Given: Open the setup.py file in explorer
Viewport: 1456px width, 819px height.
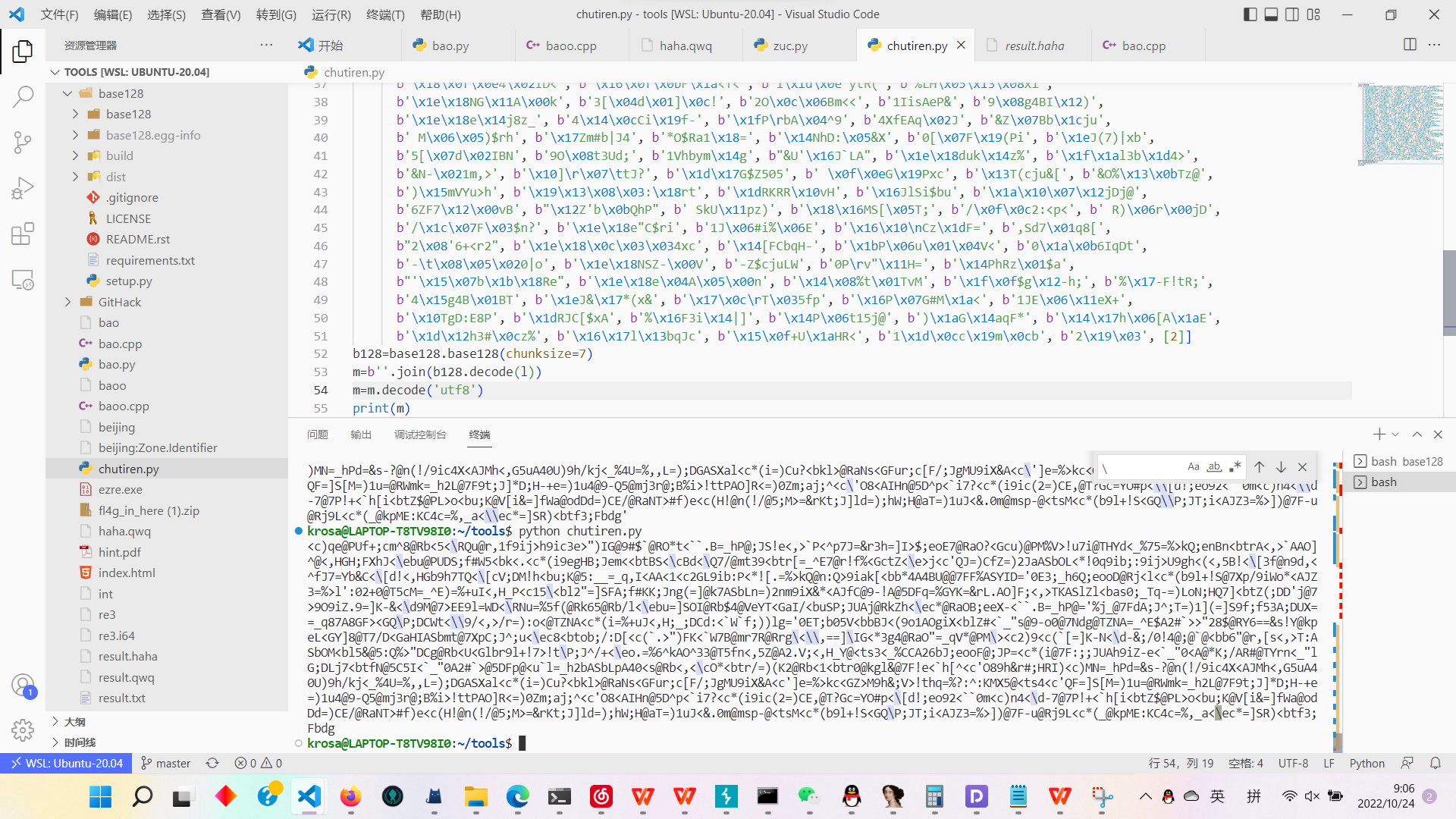Looking at the screenshot, I should pos(129,281).
